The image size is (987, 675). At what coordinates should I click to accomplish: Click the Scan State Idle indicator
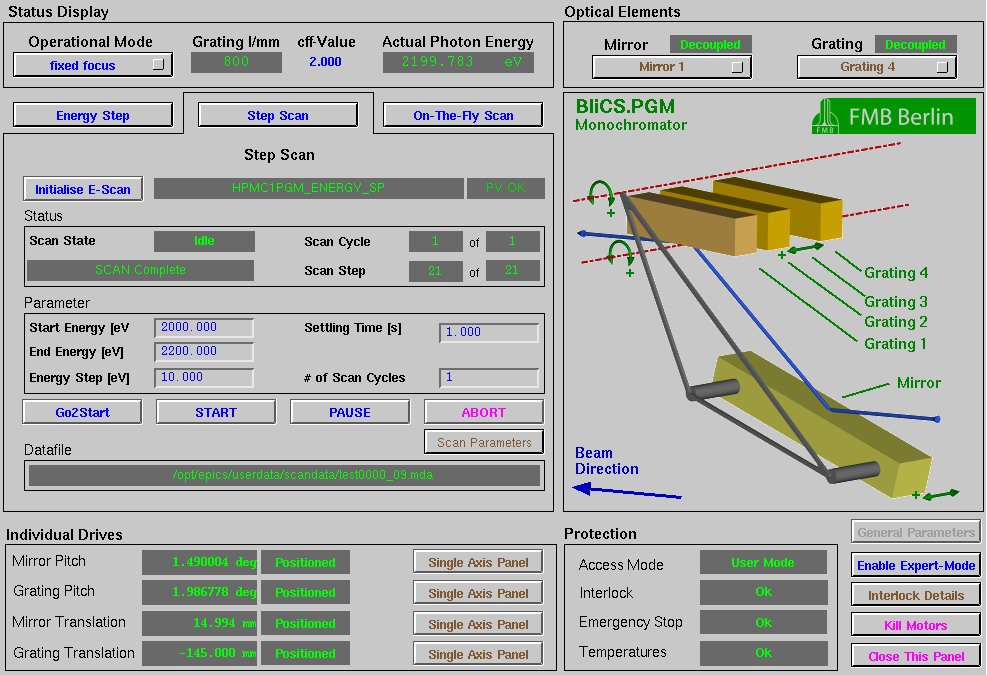(x=204, y=241)
